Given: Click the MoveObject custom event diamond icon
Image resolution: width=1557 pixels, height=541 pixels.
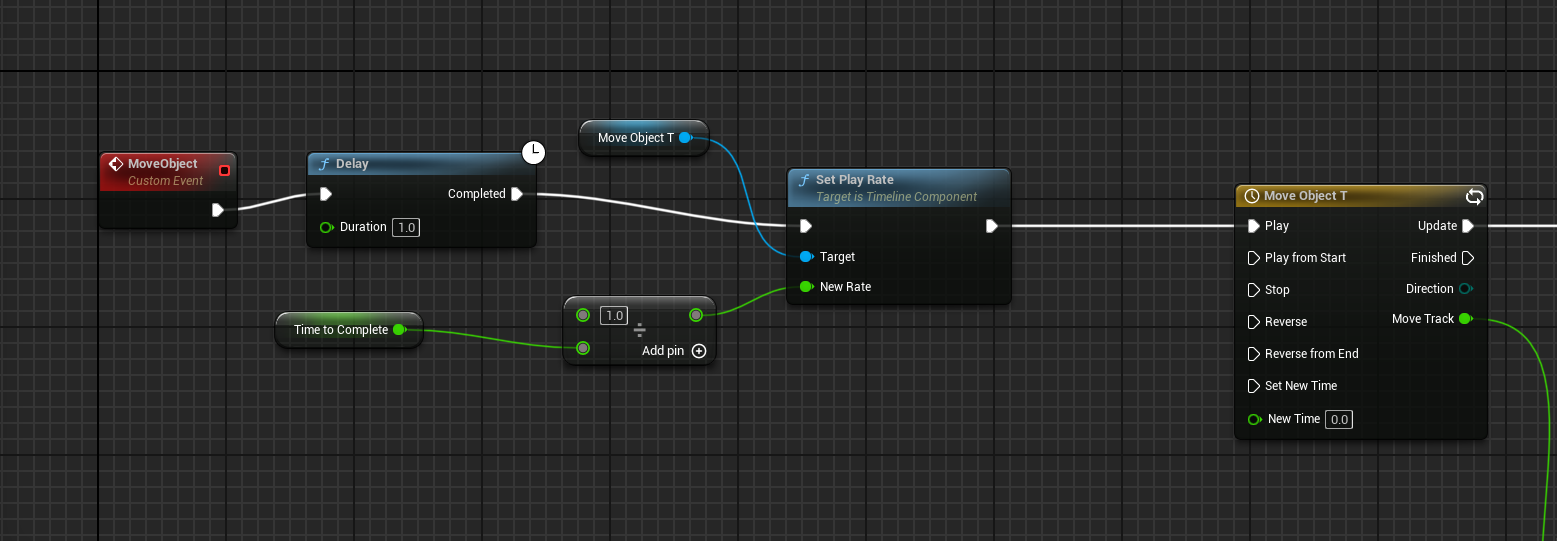Looking at the screenshot, I should [x=116, y=164].
